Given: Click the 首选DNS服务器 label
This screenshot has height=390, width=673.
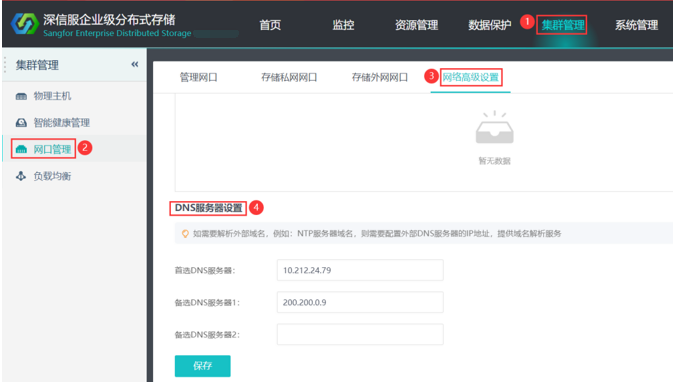Looking at the screenshot, I should 205,270.
